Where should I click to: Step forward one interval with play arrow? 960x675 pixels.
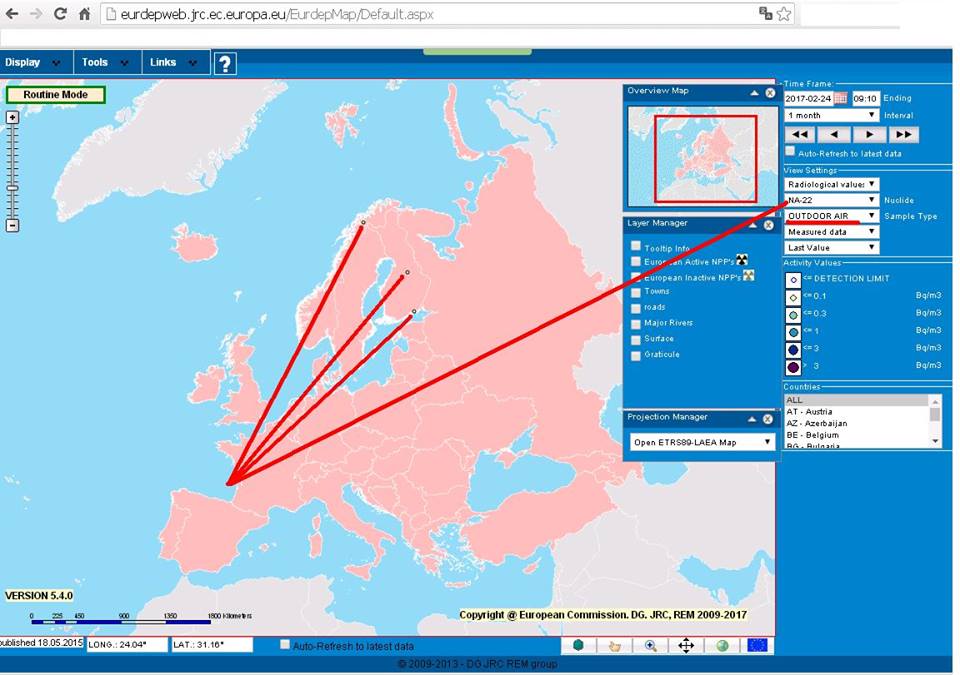(869, 134)
